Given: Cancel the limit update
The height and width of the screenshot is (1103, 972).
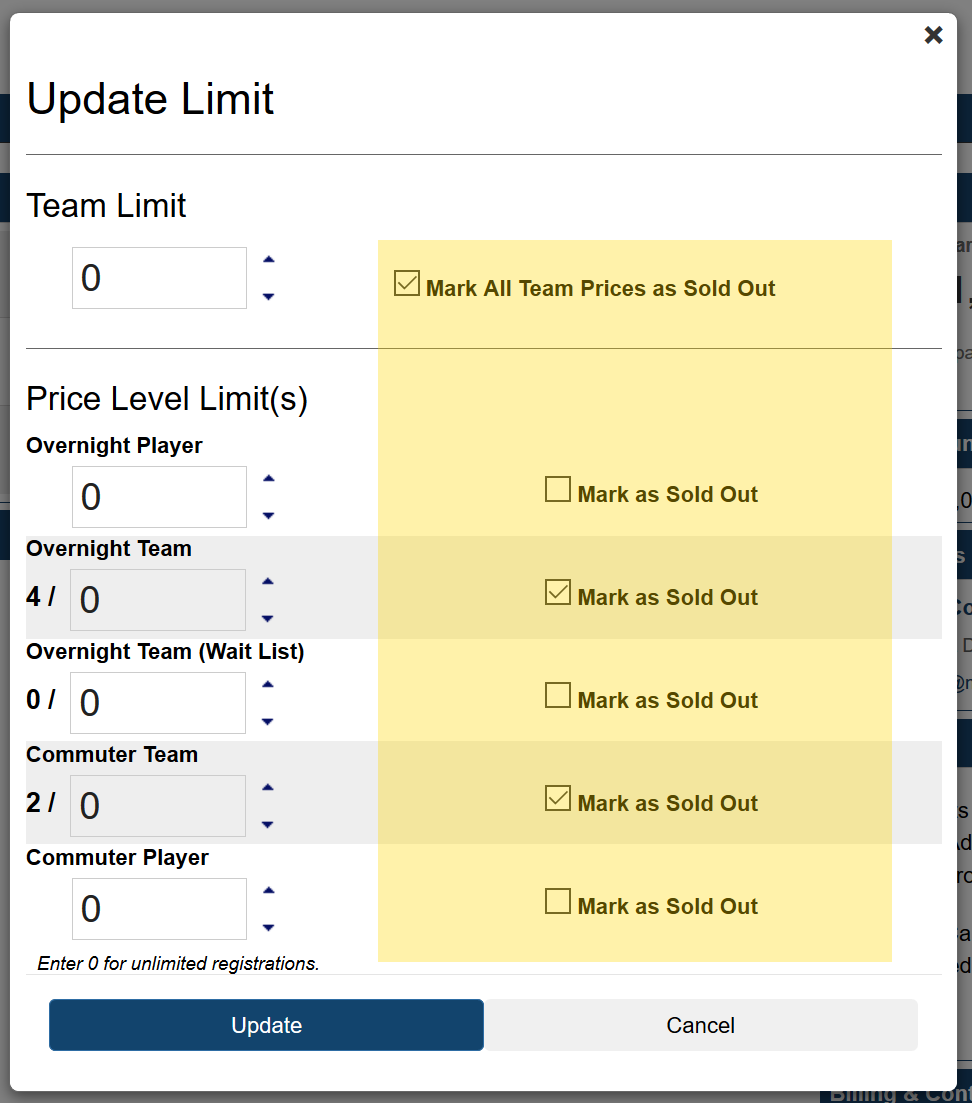Looking at the screenshot, I should tap(700, 1025).
